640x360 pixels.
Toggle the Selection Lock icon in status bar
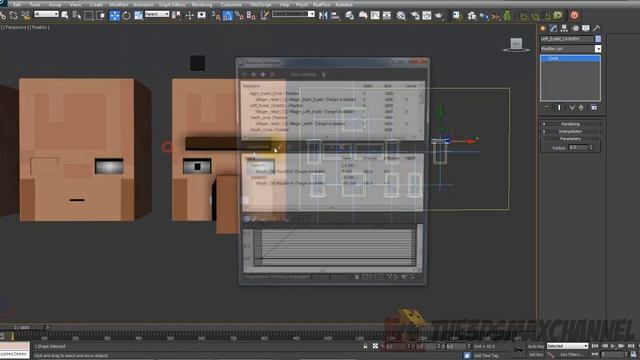[x=365, y=346]
